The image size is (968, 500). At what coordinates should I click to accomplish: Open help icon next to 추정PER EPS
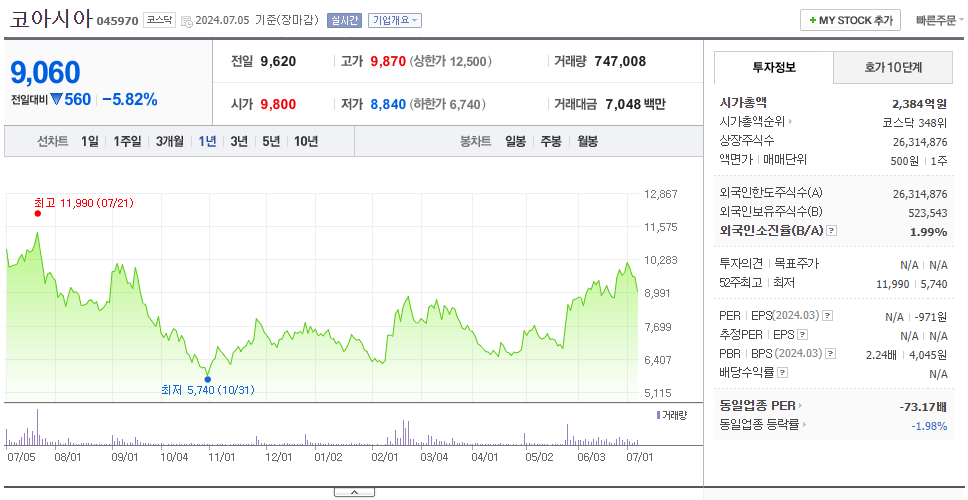[803, 335]
